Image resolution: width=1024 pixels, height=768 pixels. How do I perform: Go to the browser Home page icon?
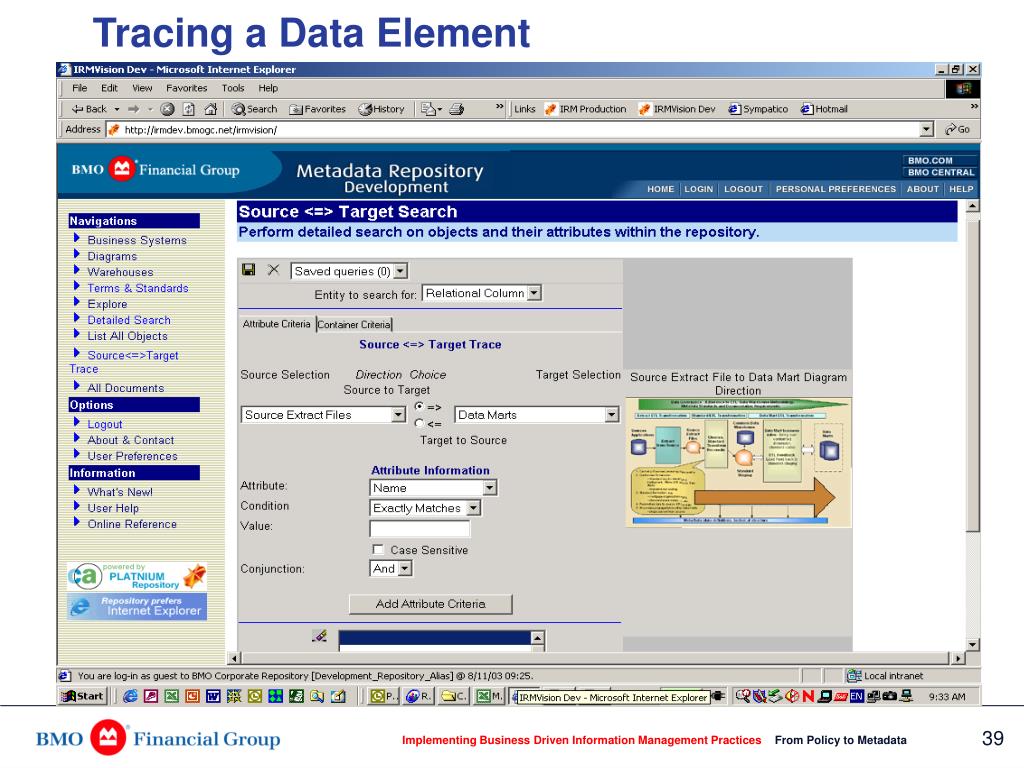tap(210, 109)
